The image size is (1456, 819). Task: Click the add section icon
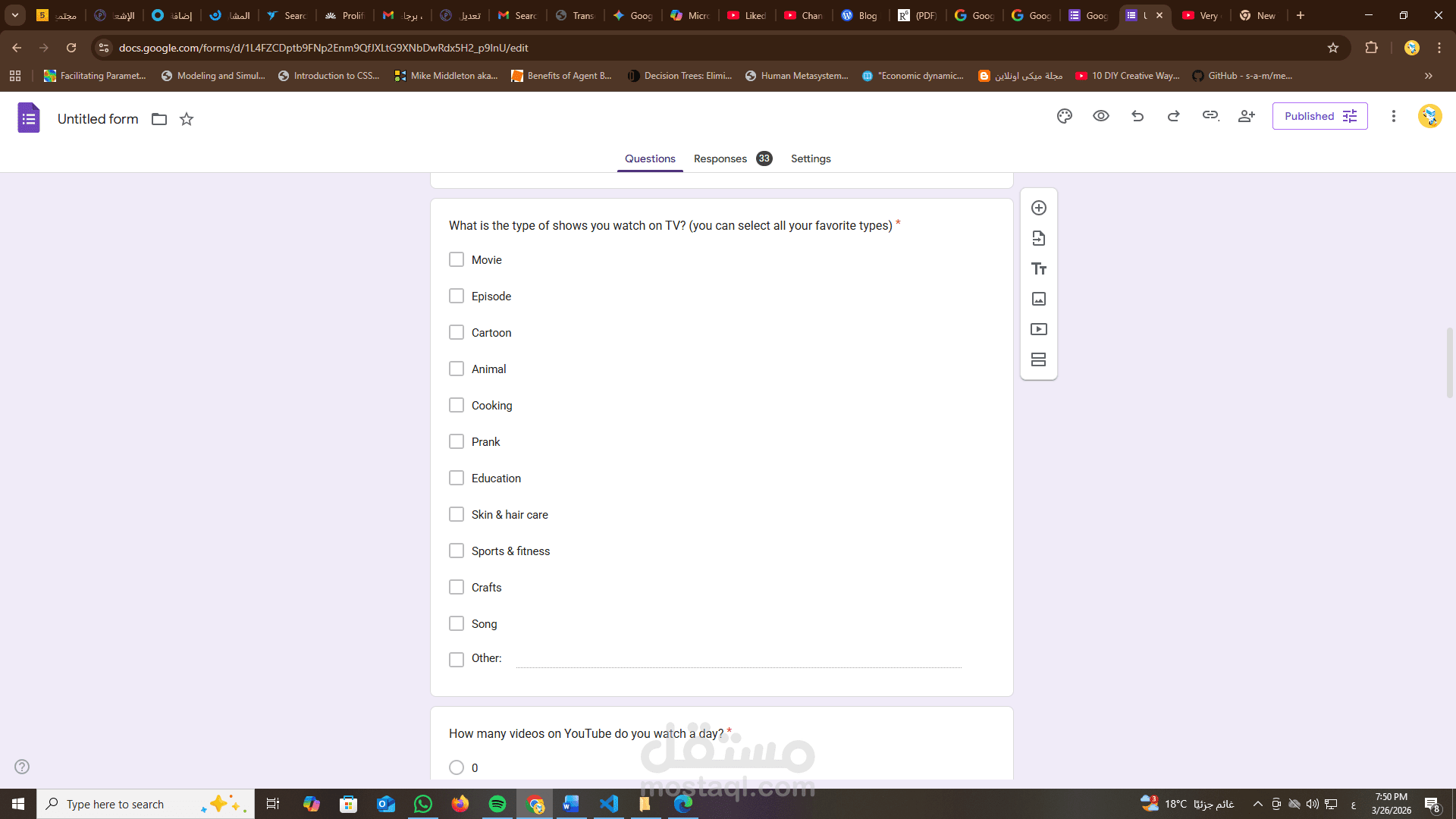click(1039, 359)
